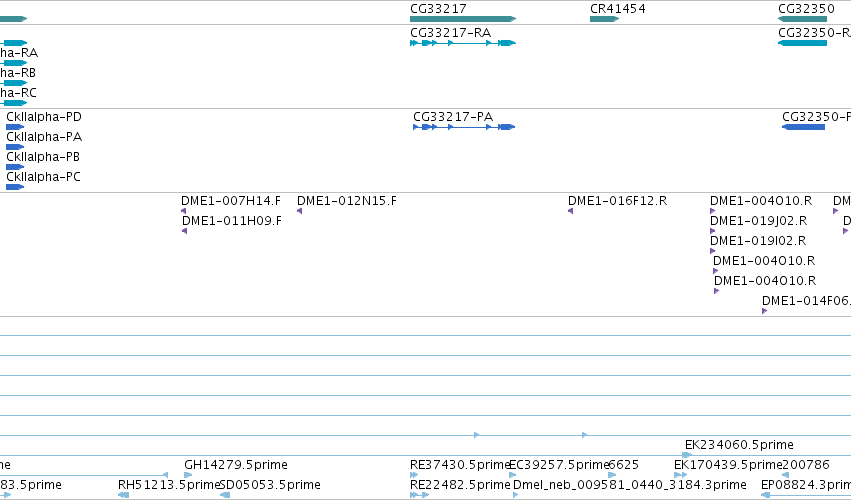The image size is (851, 500).
Task: Click the ha-RA transcript label
Action: tap(19, 53)
